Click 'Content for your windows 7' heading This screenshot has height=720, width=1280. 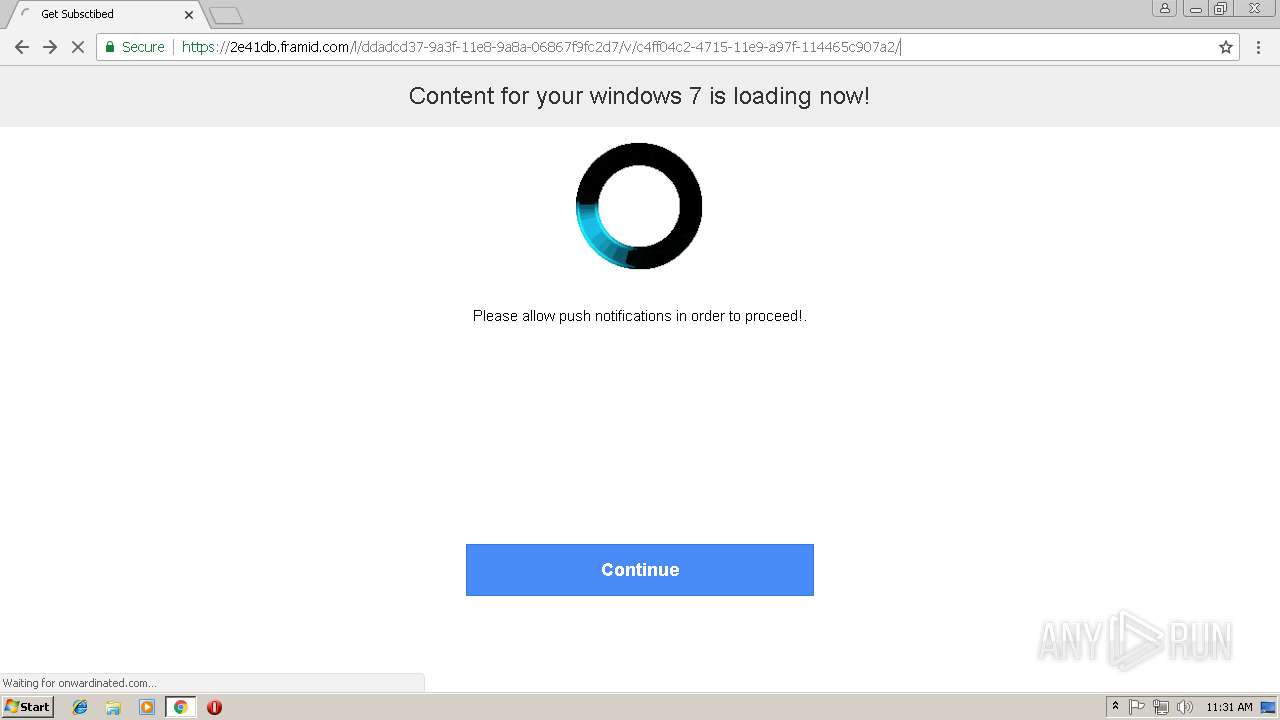click(639, 96)
